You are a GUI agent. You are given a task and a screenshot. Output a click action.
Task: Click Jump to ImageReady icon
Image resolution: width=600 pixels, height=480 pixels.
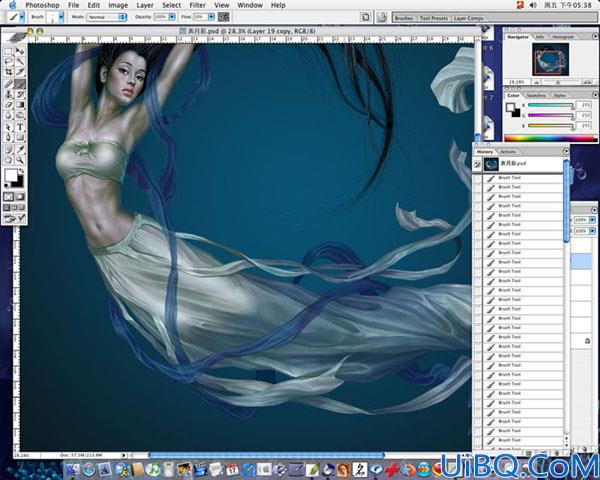tap(14, 218)
